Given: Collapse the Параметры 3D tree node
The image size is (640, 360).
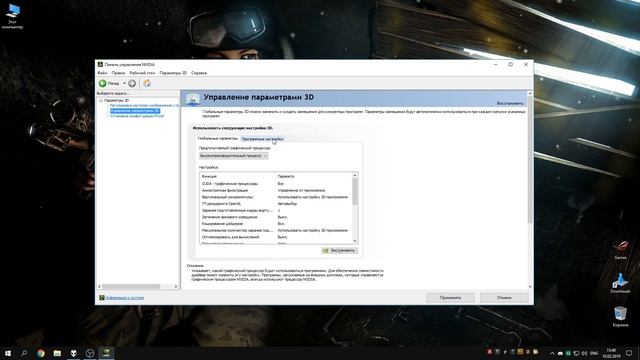Looking at the screenshot, I should pos(100,100).
